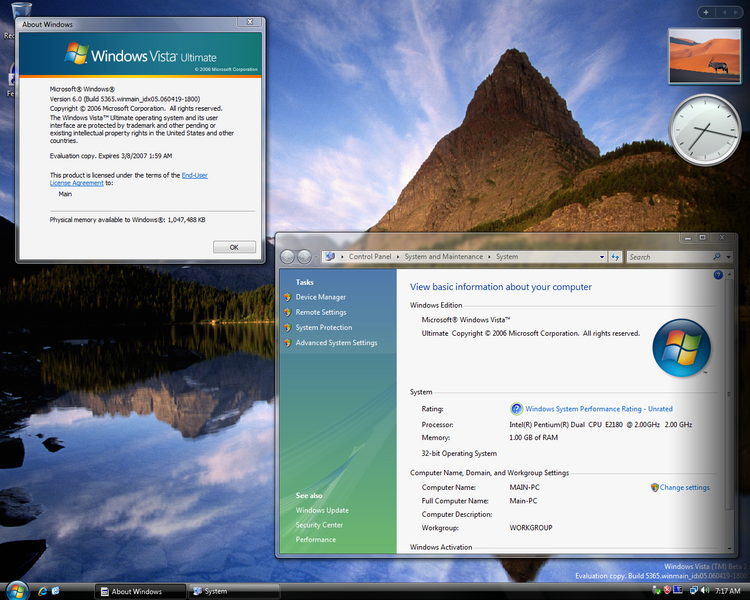Click the 1.00 GB of RAM value
This screenshot has width=750, height=600.
click(533, 437)
